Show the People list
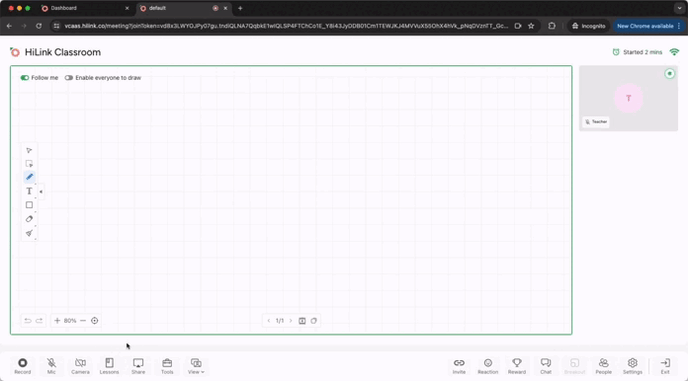The width and height of the screenshot is (688, 381). point(604,366)
